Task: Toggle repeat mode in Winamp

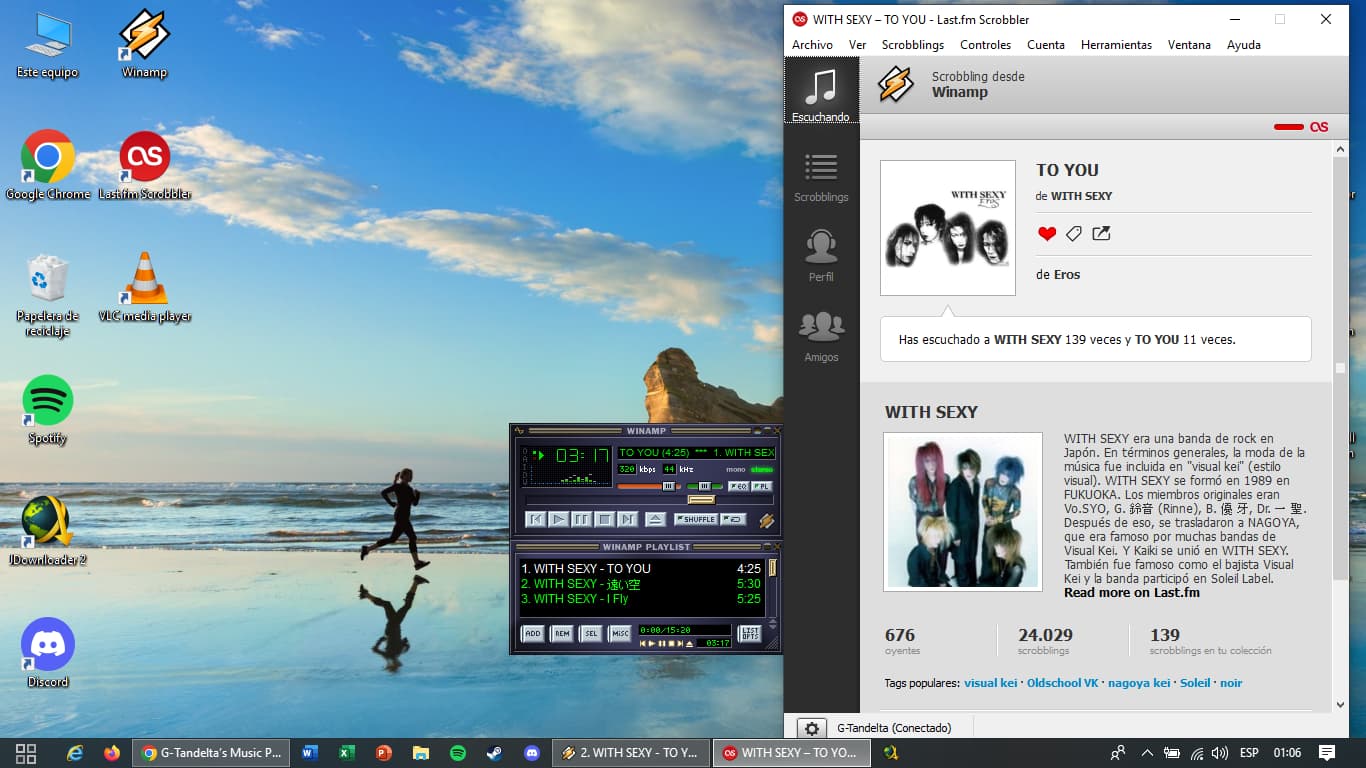Action: 733,519
